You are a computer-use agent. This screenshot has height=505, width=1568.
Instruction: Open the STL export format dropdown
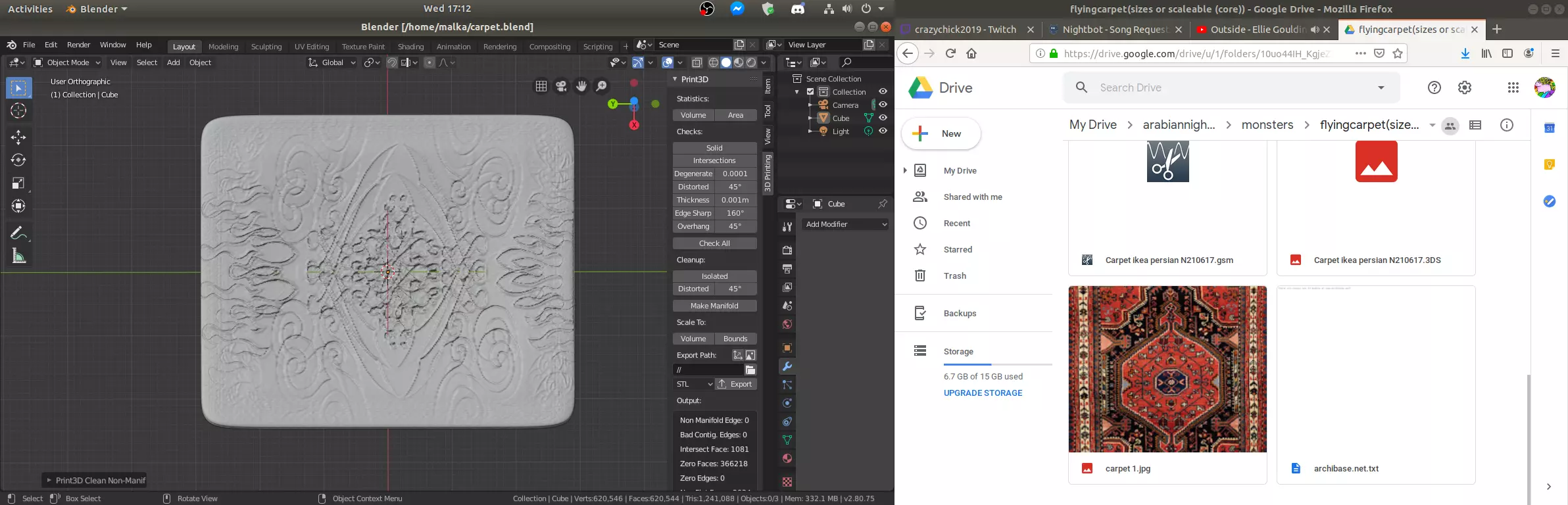point(693,384)
